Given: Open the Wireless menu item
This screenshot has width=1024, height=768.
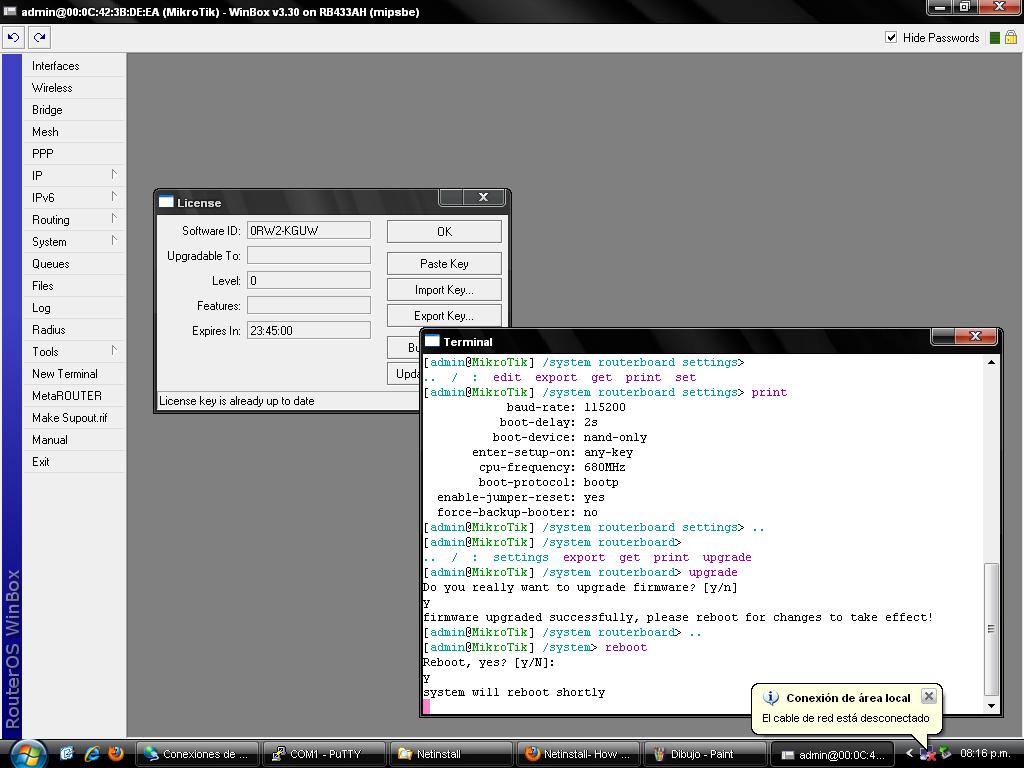Looking at the screenshot, I should tap(52, 88).
